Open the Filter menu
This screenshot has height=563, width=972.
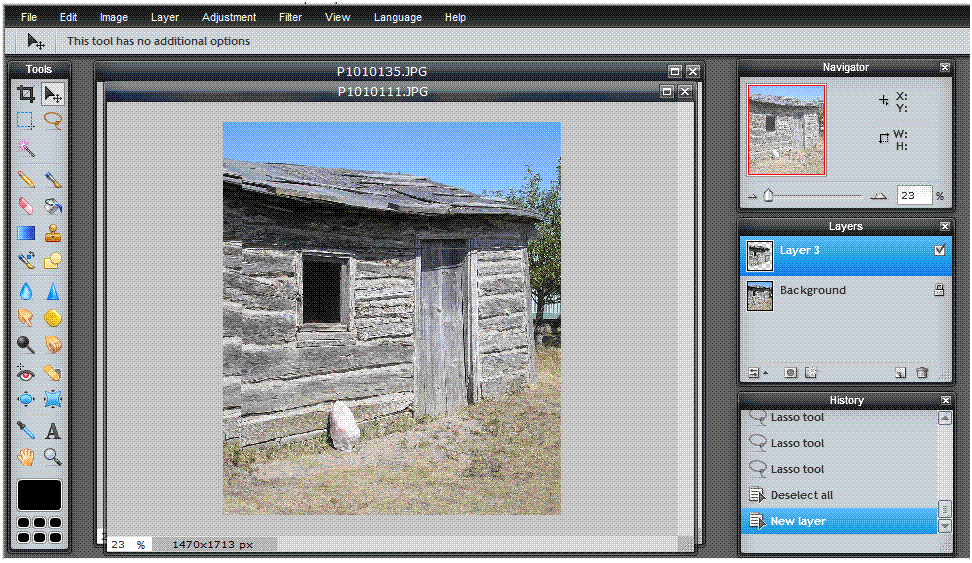pyautogui.click(x=290, y=17)
